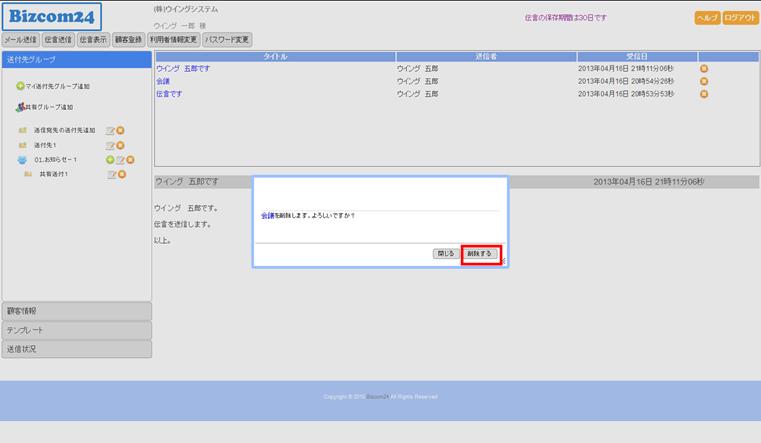Viewport: 761px width, 443px height.
Task: Click edit icon for 送付先1 group
Action: [x=110, y=145]
